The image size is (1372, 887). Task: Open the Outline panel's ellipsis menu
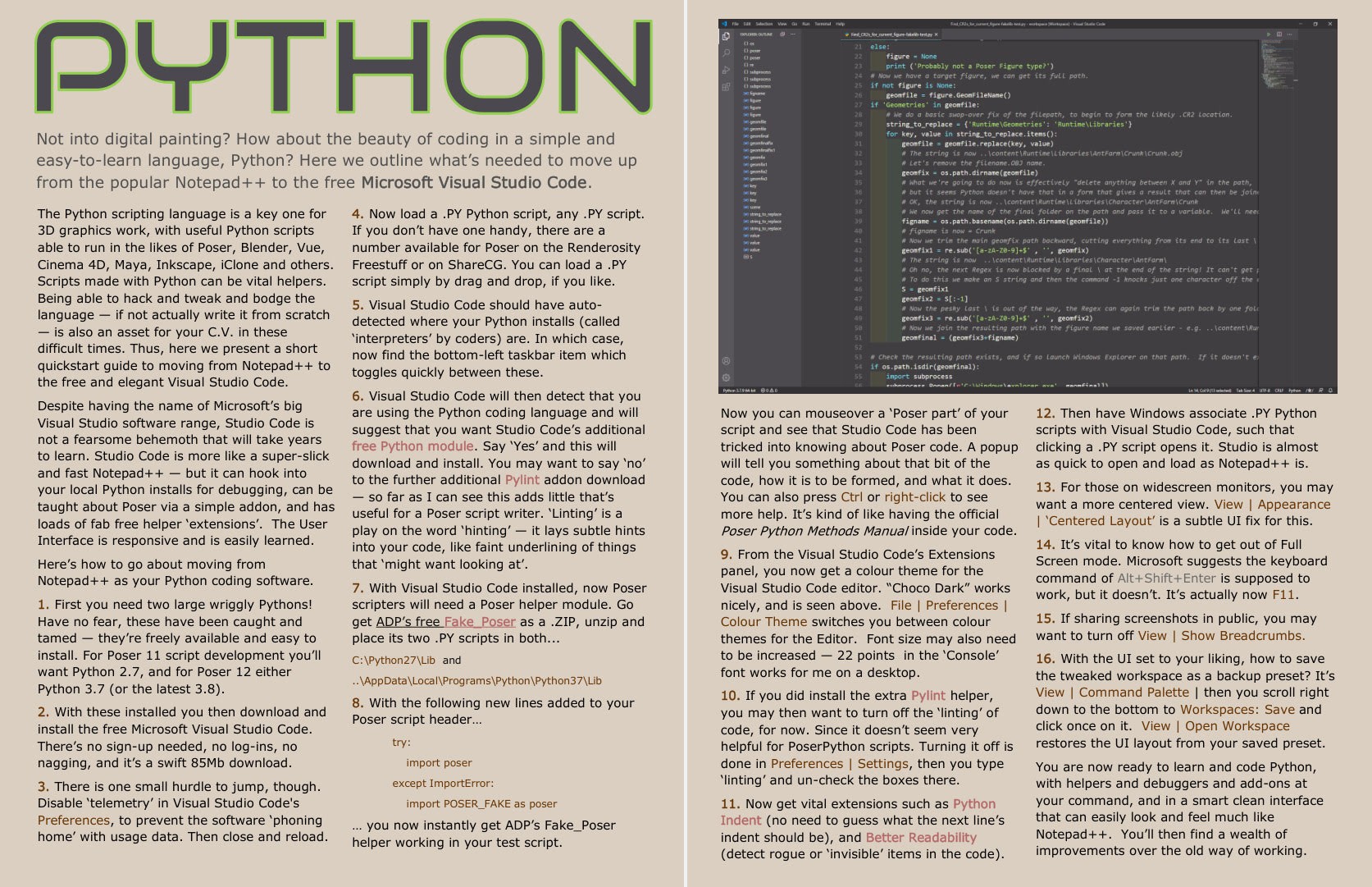tap(792, 34)
